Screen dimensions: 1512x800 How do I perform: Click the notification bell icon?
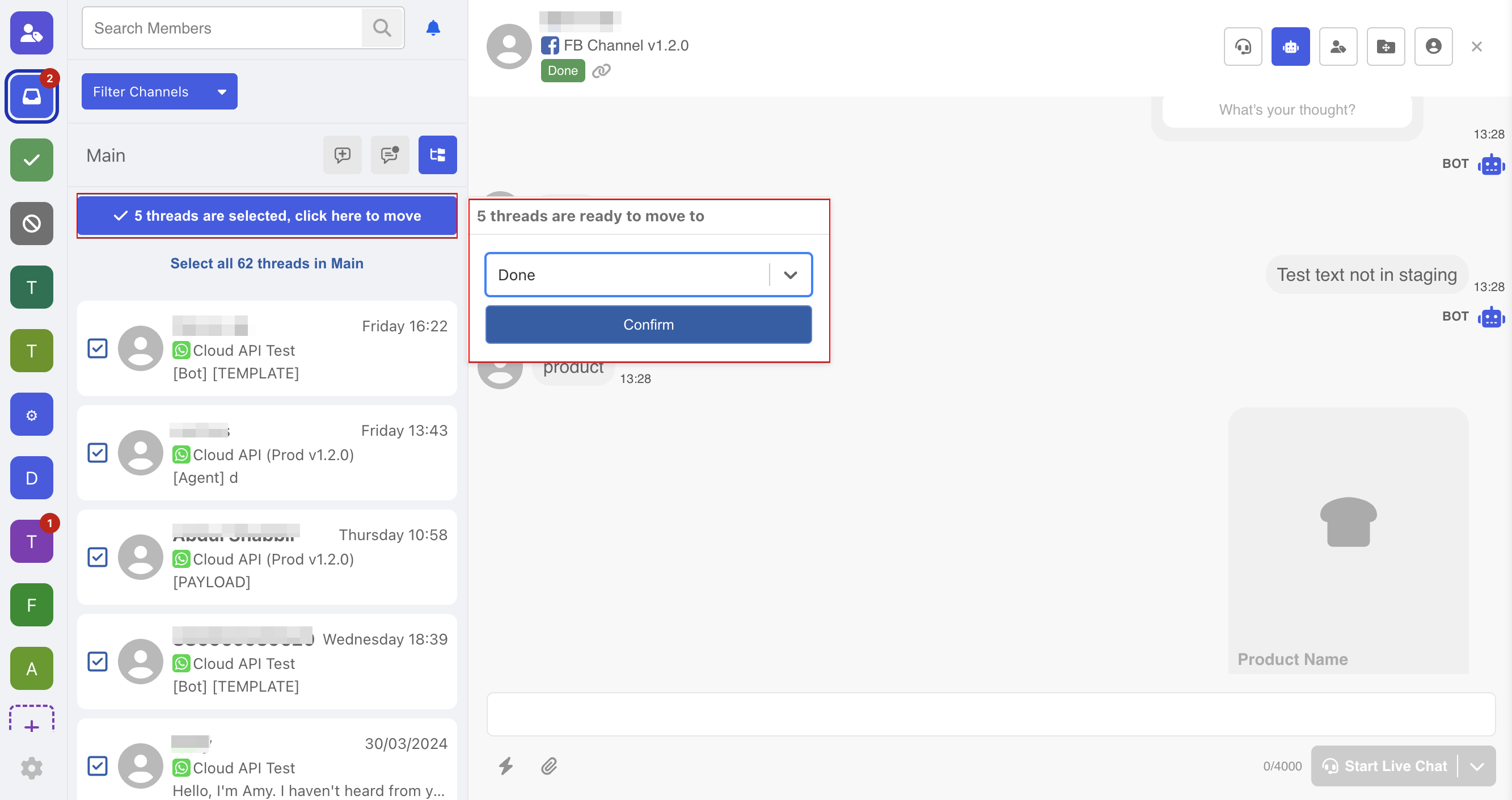[433, 28]
